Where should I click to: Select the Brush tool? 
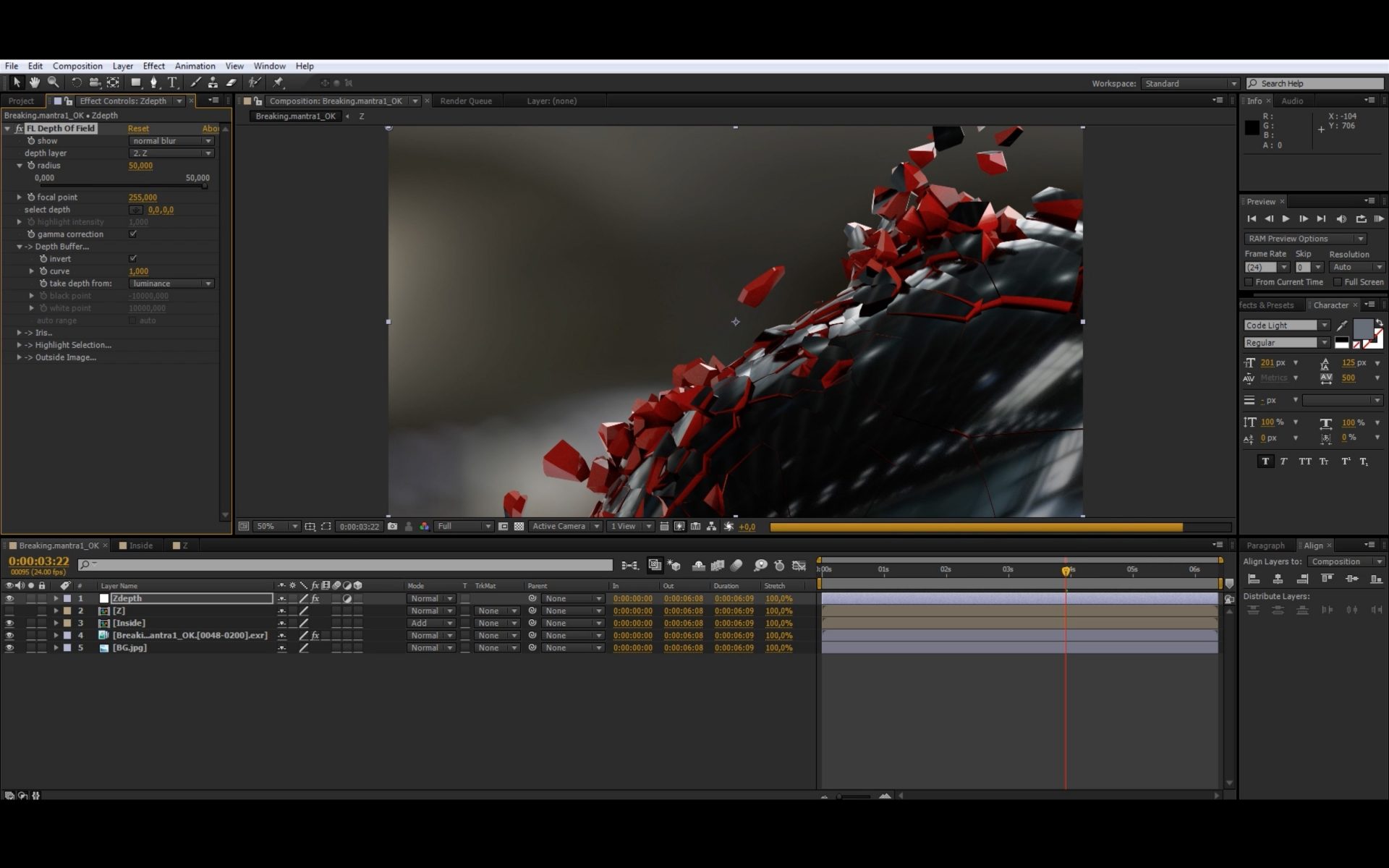click(x=195, y=82)
